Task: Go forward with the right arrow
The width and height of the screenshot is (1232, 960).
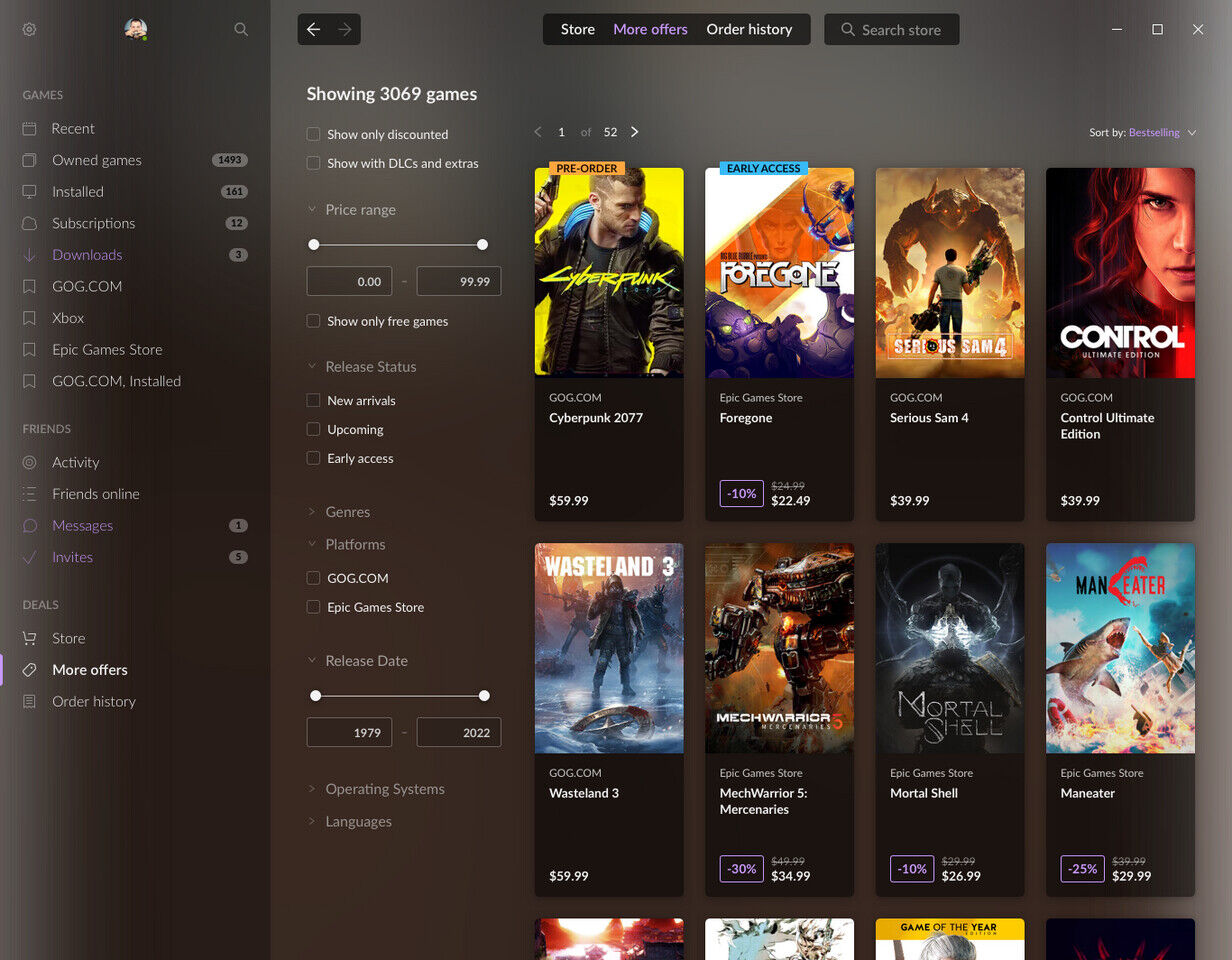Action: point(345,30)
